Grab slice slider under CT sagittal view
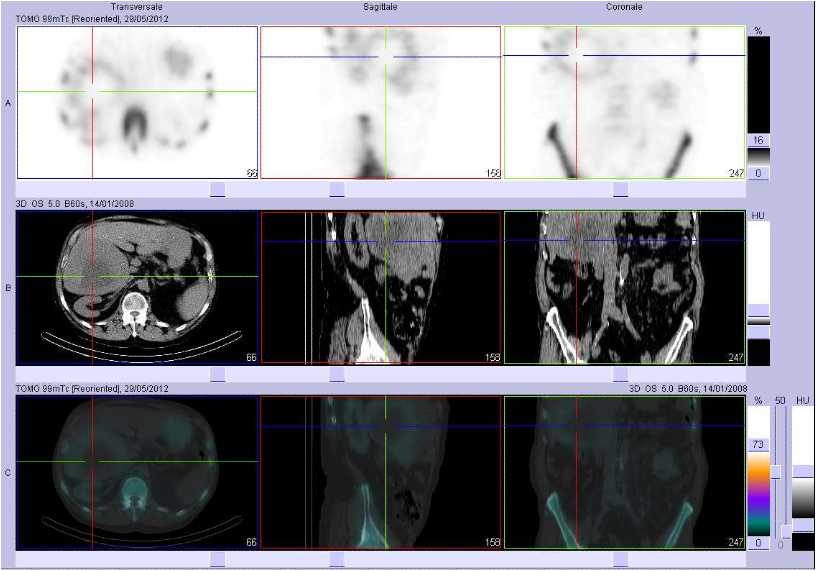This screenshot has width=816, height=570. tap(337, 374)
